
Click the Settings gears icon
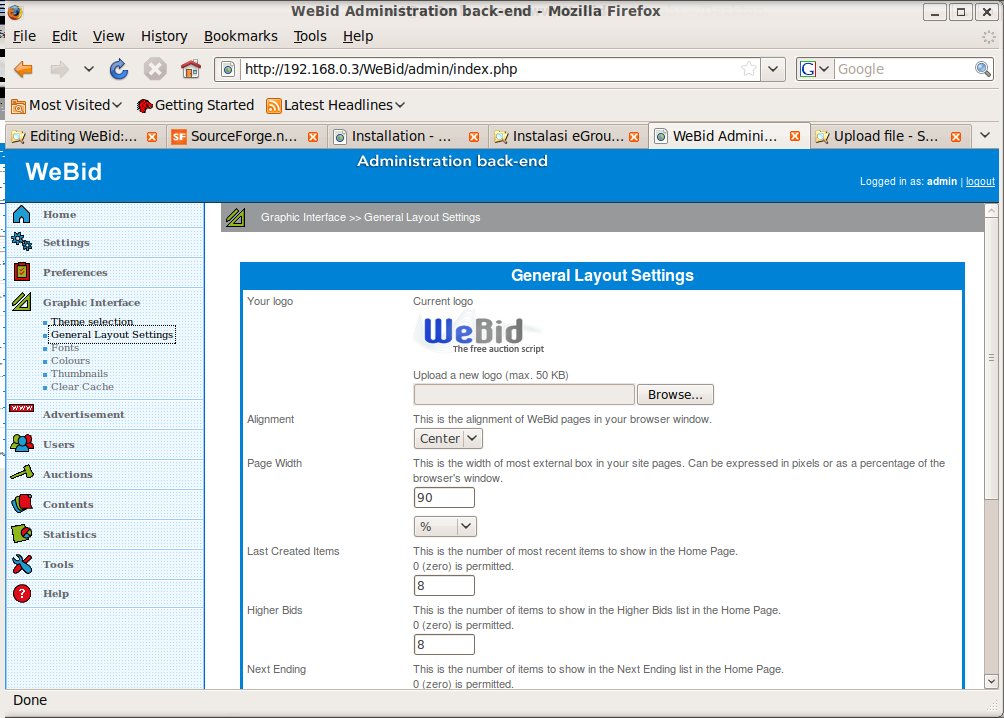22,241
